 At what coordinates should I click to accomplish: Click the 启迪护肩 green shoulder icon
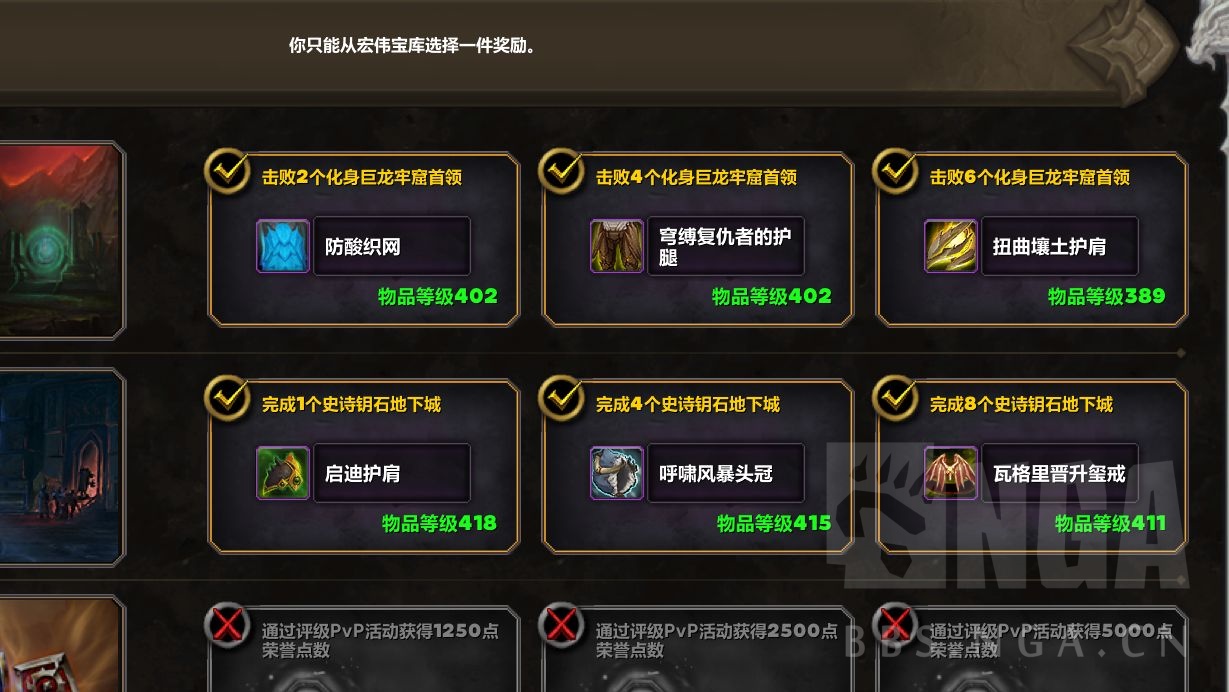tap(284, 473)
